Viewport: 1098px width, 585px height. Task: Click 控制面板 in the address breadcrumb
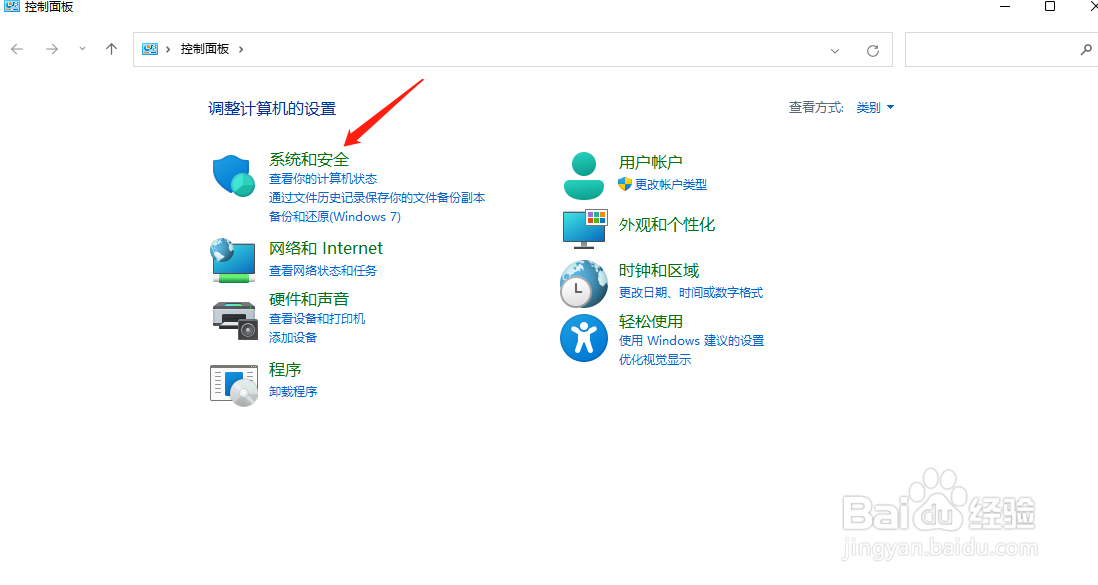click(204, 49)
